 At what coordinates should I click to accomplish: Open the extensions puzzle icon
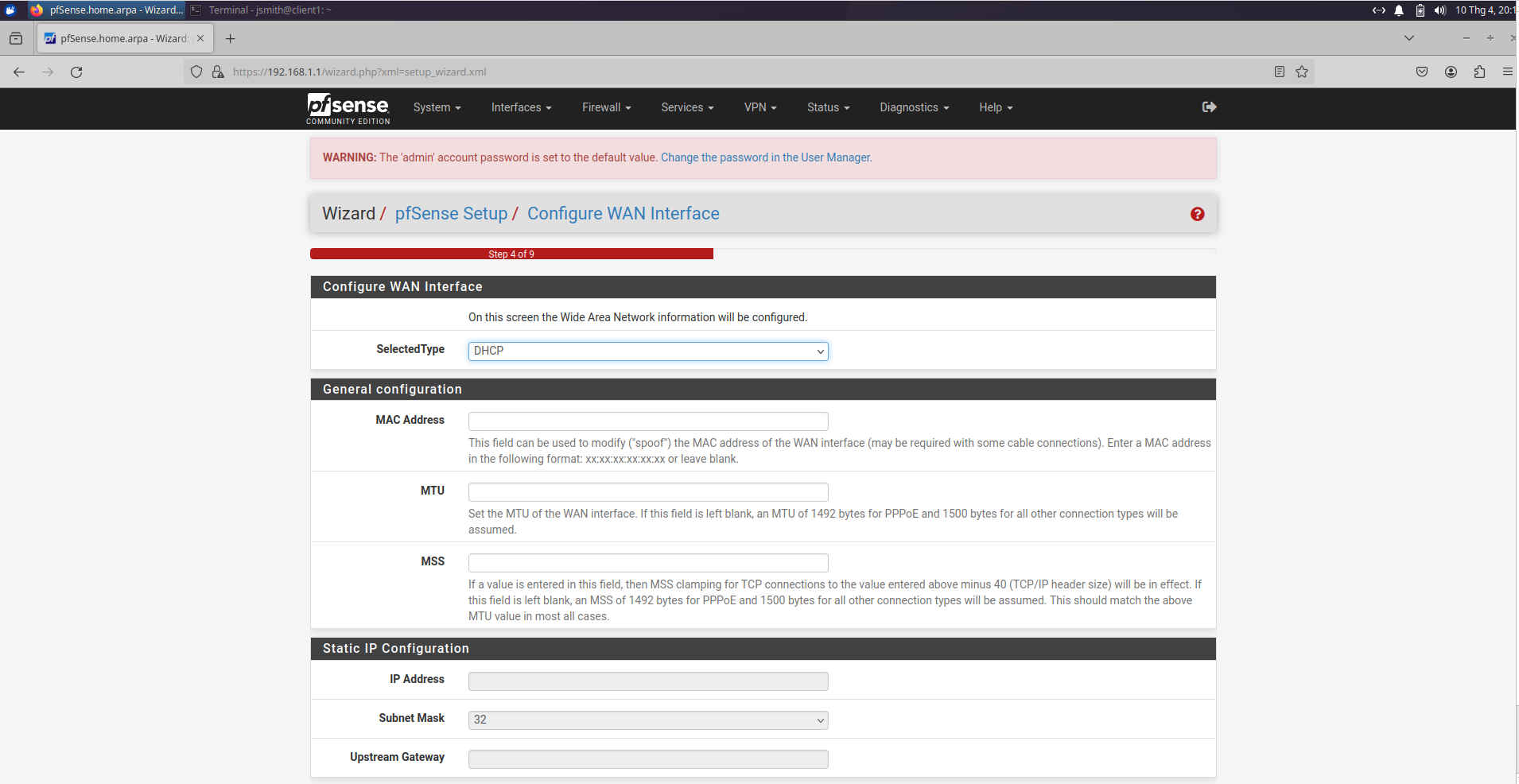[x=1479, y=72]
